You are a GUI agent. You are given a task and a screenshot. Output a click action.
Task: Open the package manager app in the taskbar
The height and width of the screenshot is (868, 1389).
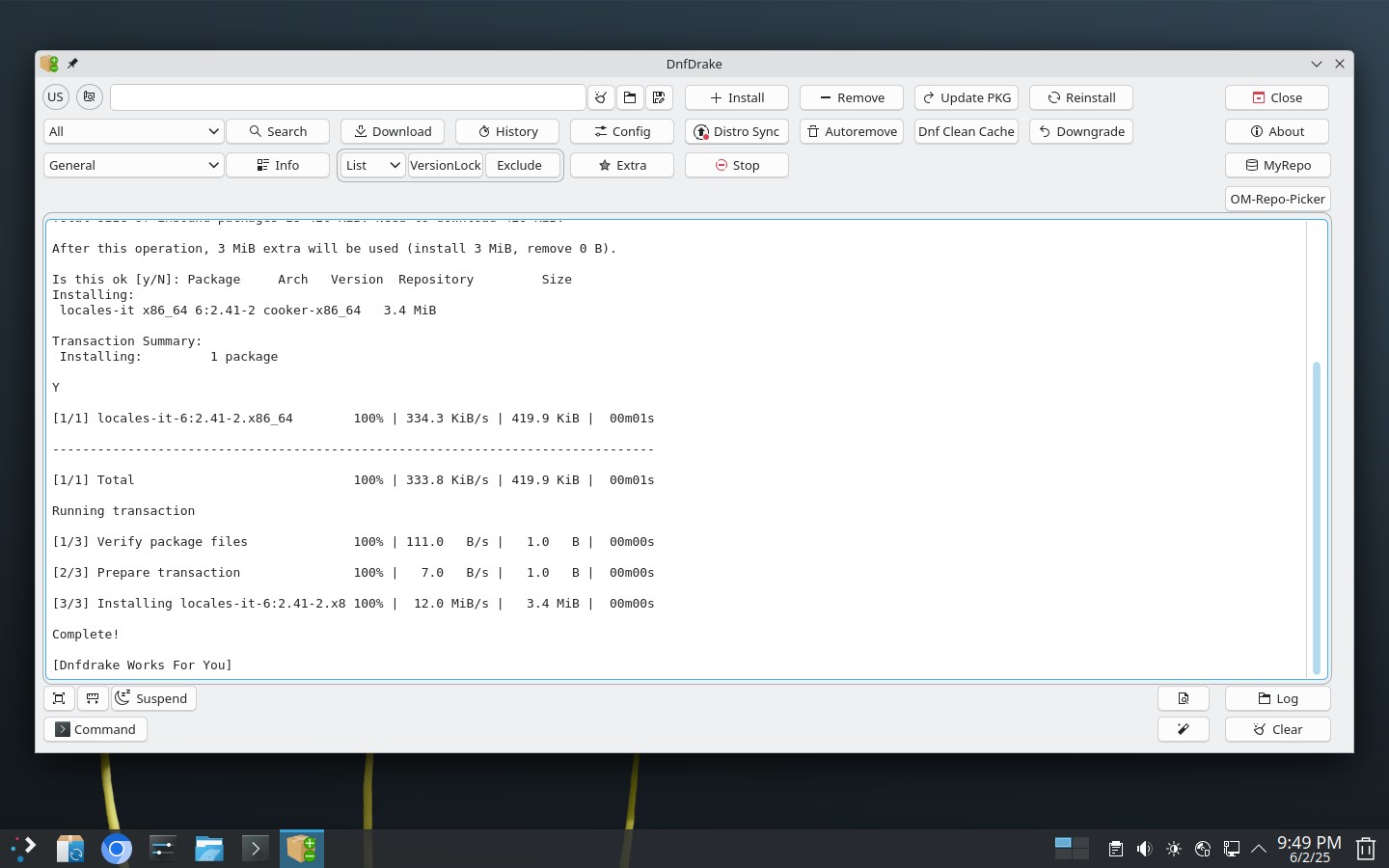302,849
